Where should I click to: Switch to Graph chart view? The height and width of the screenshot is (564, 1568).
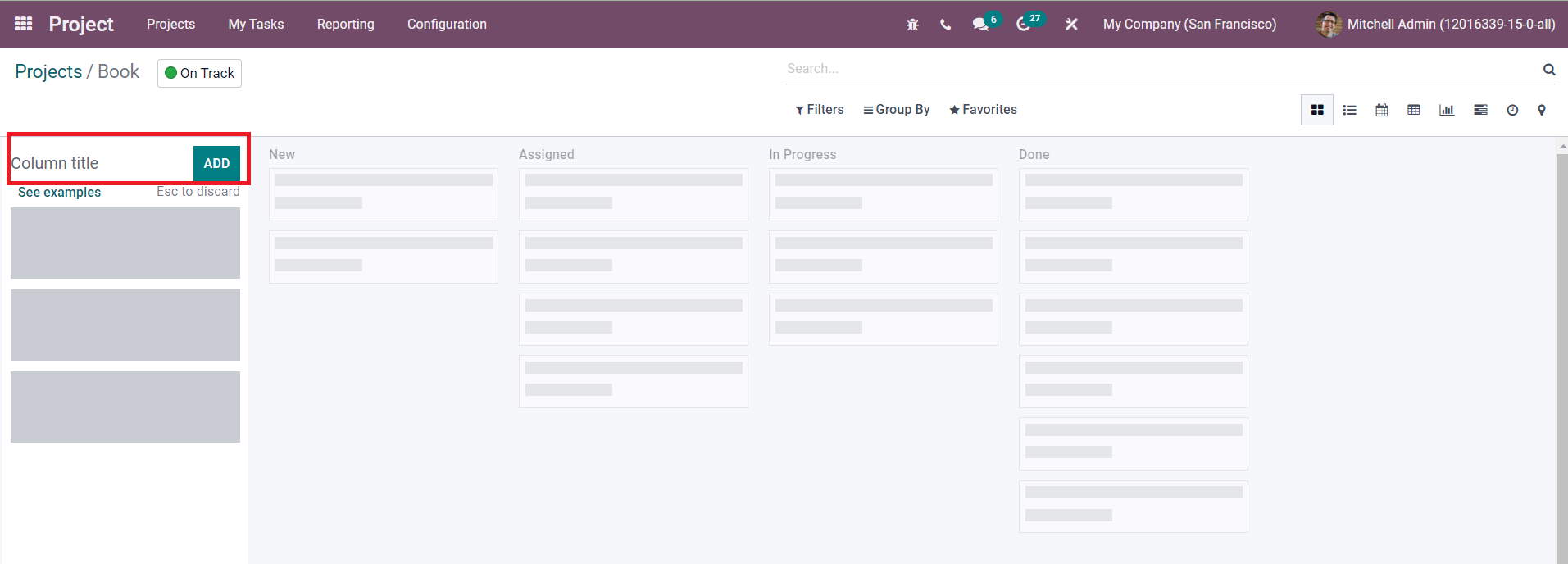(x=1447, y=110)
